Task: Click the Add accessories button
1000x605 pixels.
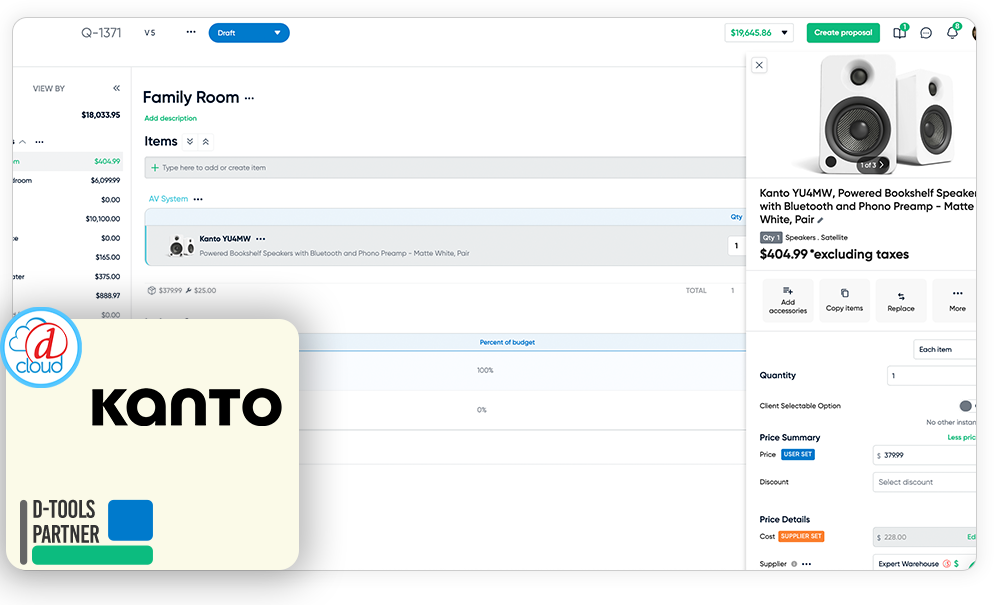Action: [788, 300]
